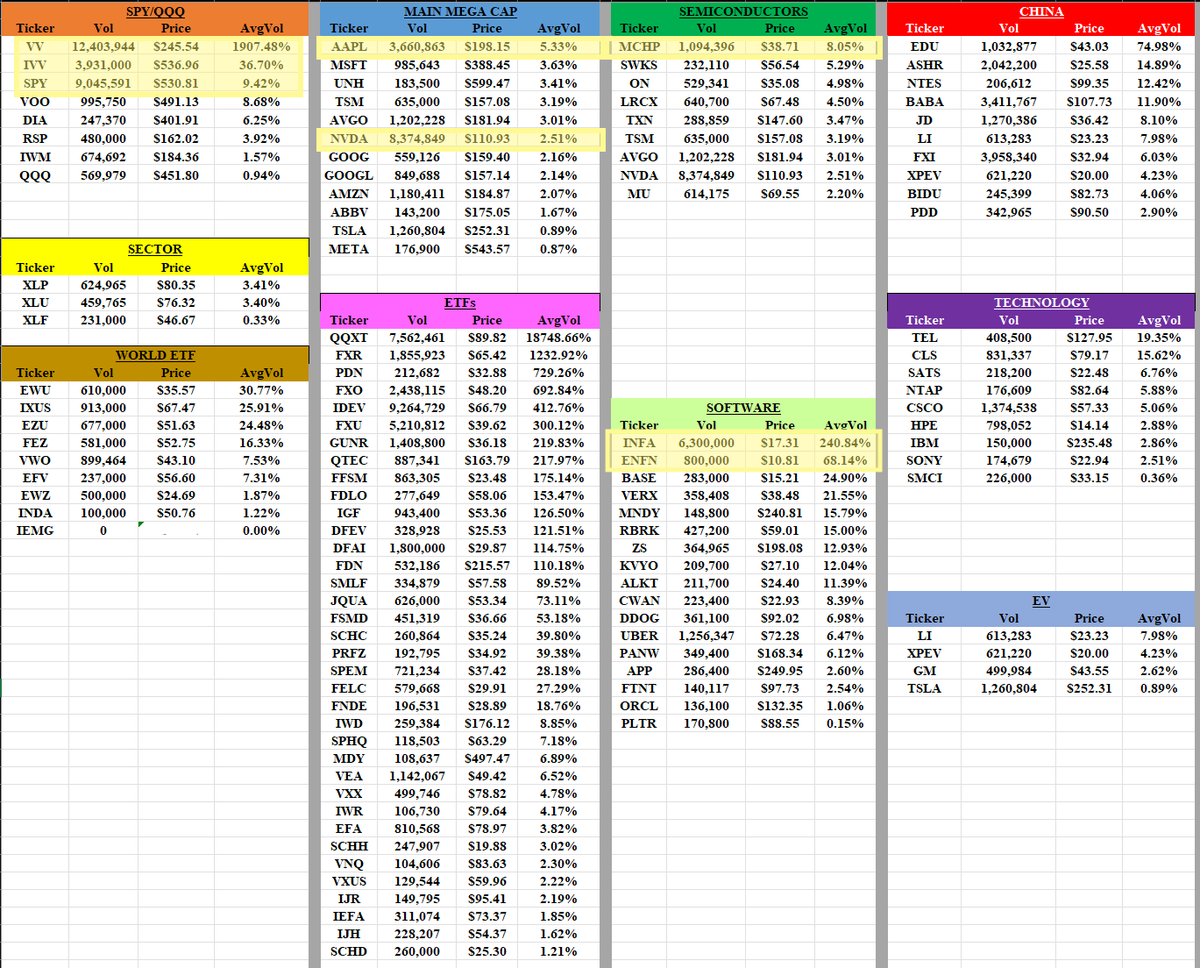The width and height of the screenshot is (1200, 968).
Task: Click IXUS AvgVol 25.91%
Action: 261,409
